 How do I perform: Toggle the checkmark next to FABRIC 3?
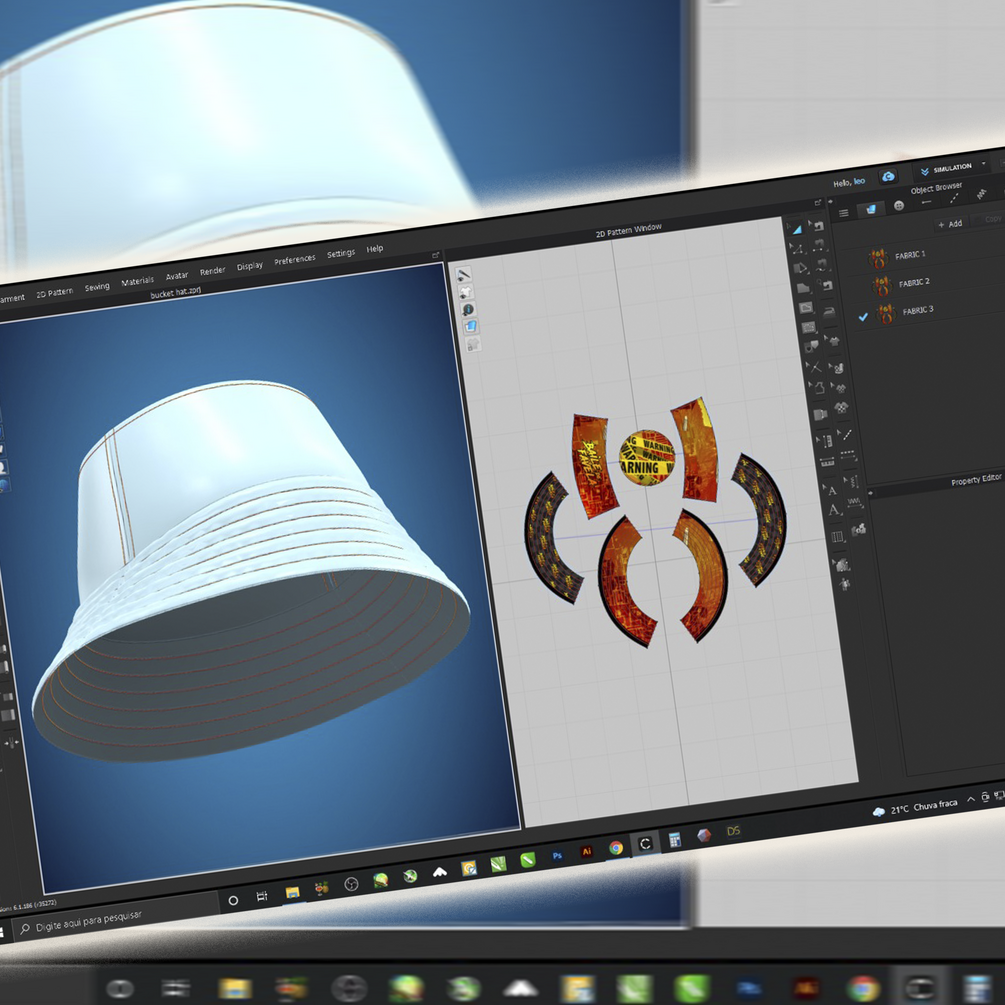point(863,317)
